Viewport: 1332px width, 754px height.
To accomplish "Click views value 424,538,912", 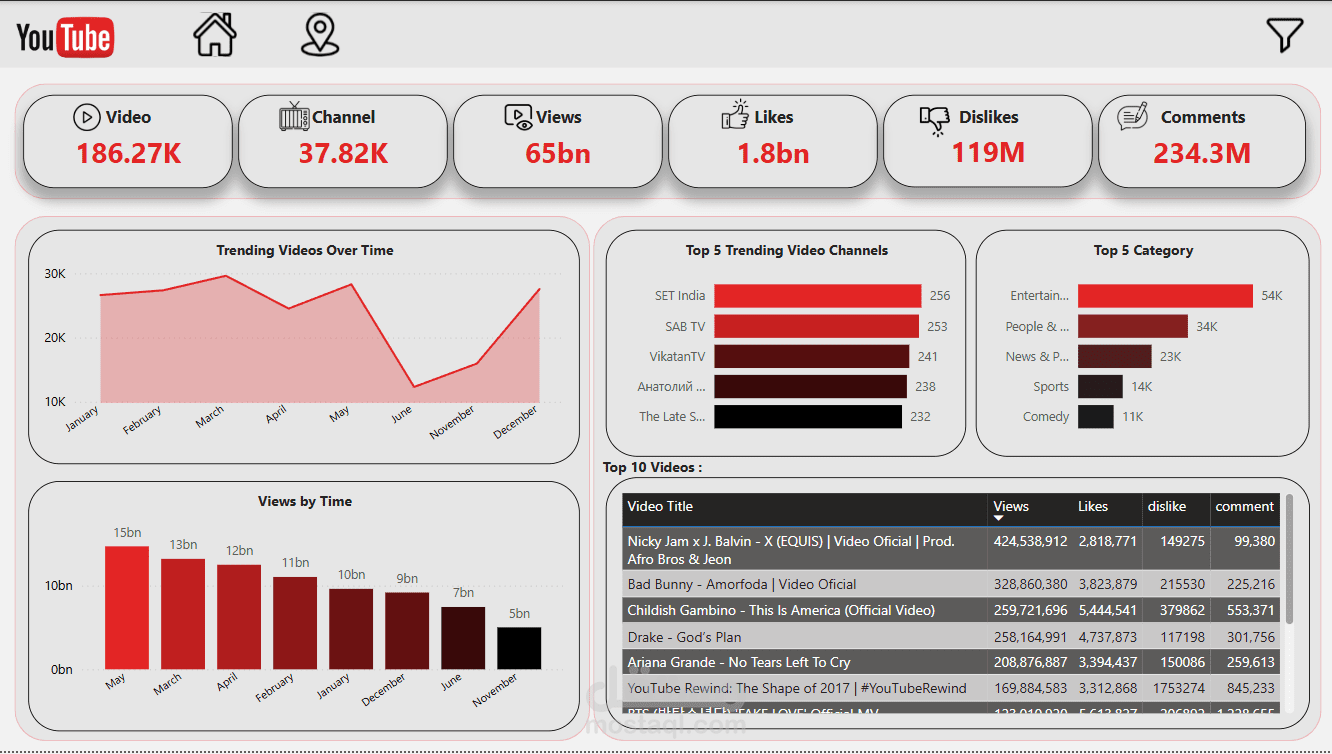I will coord(1030,541).
